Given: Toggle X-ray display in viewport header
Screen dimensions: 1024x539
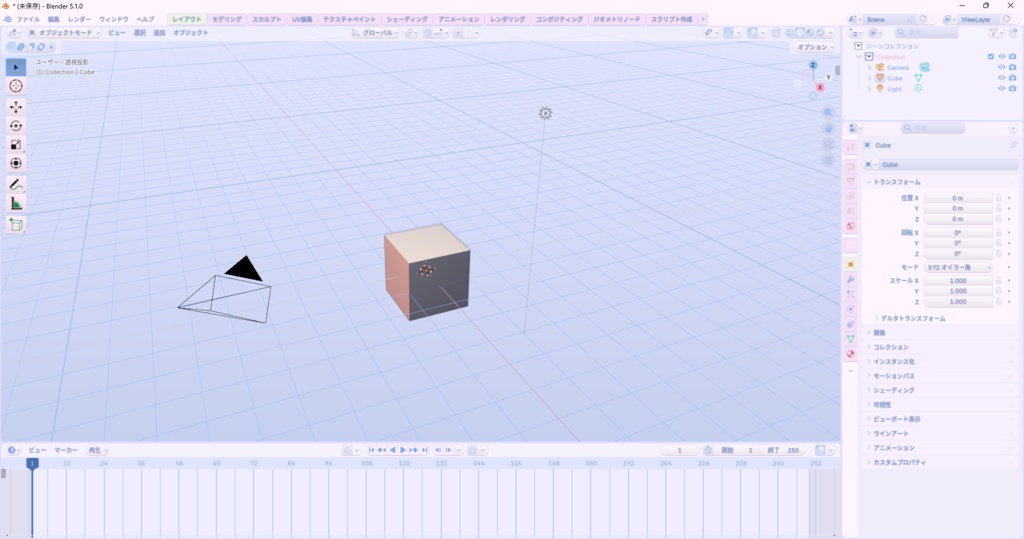Looking at the screenshot, I should pos(776,33).
